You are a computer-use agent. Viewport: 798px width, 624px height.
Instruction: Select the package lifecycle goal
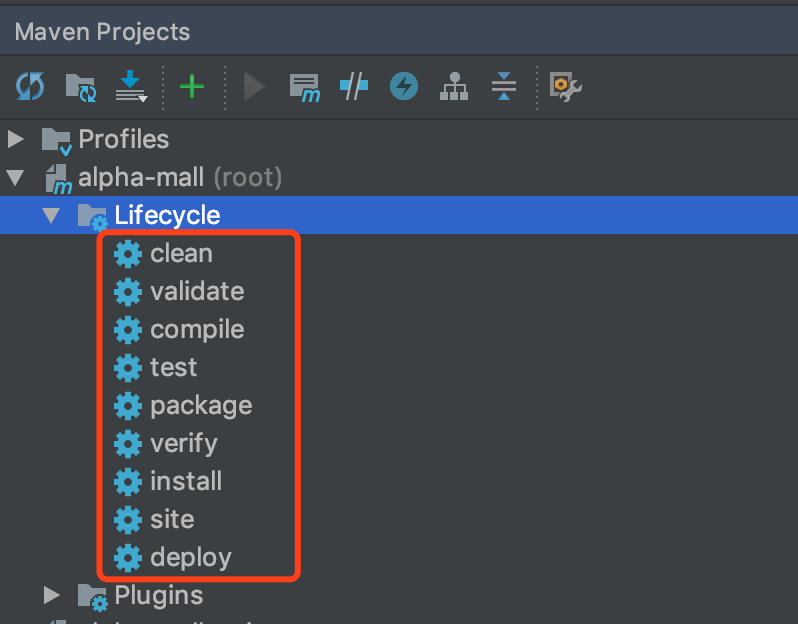click(x=200, y=406)
